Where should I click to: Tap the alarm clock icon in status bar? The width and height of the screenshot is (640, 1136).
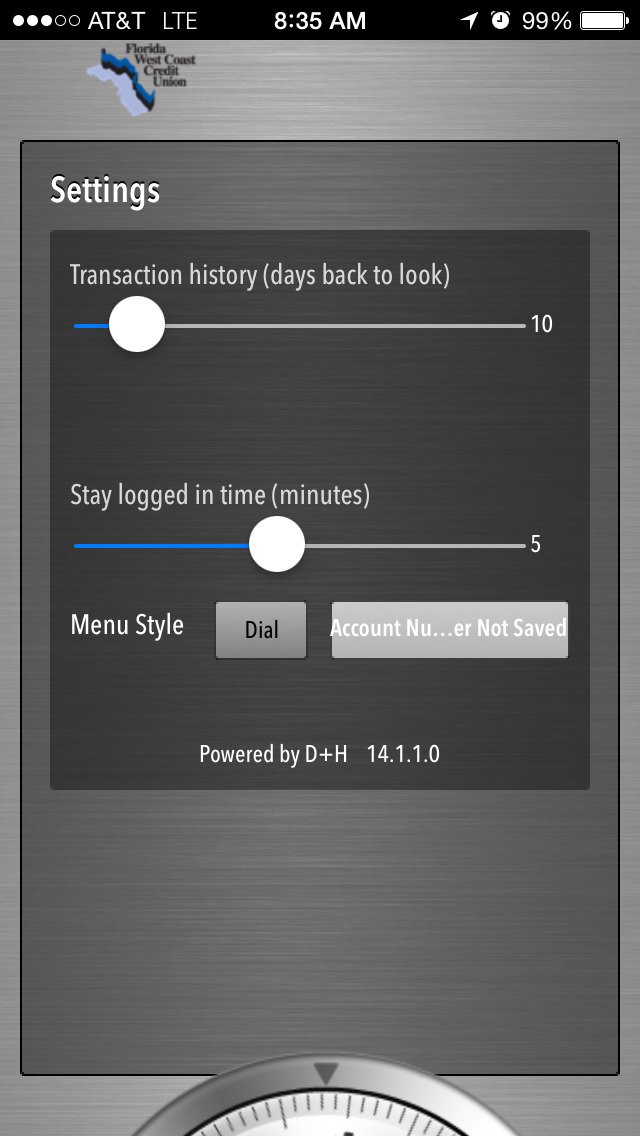coord(500,20)
